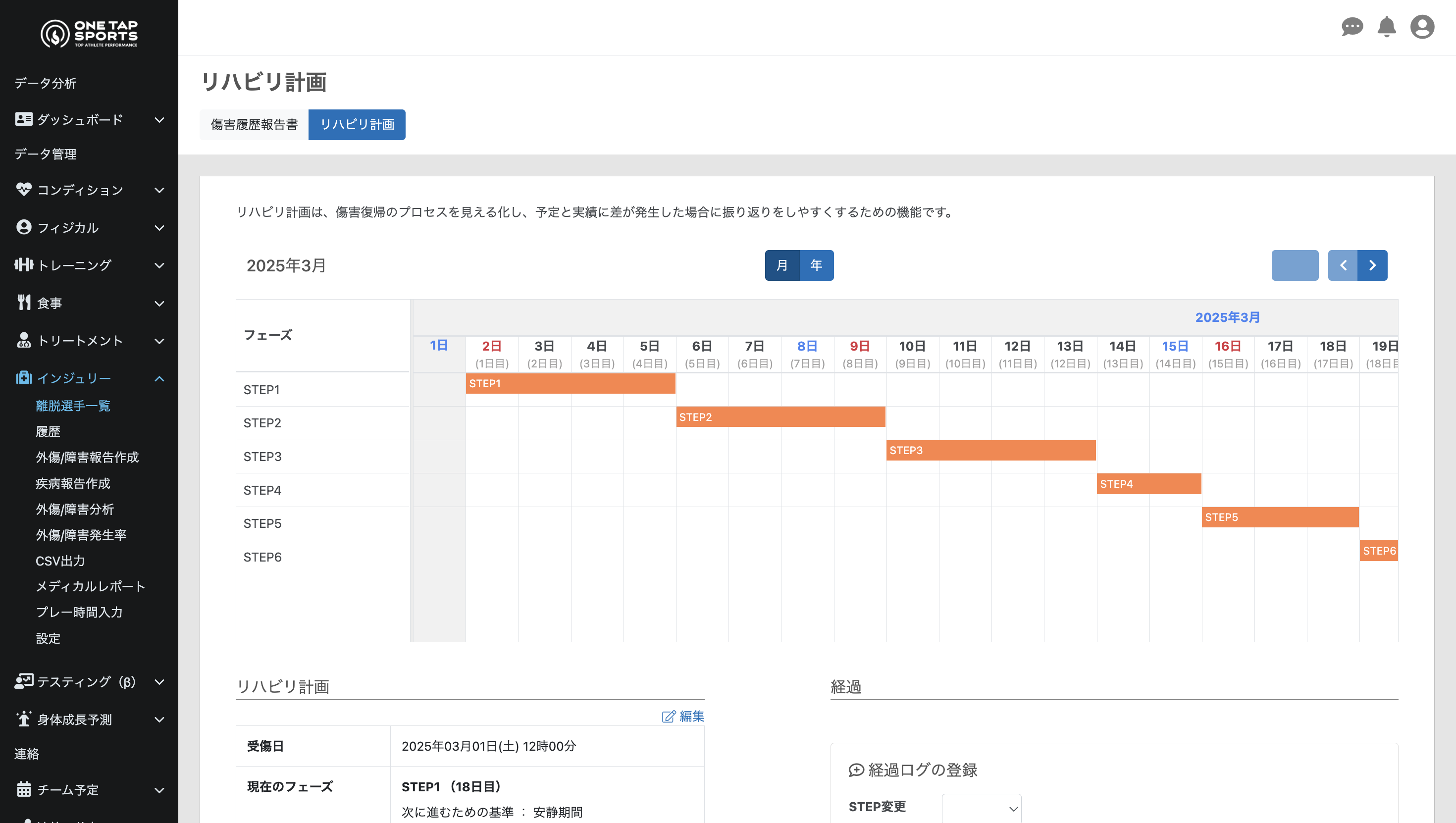
Task: Go to the next month with right arrow
Action: [x=1373, y=265]
